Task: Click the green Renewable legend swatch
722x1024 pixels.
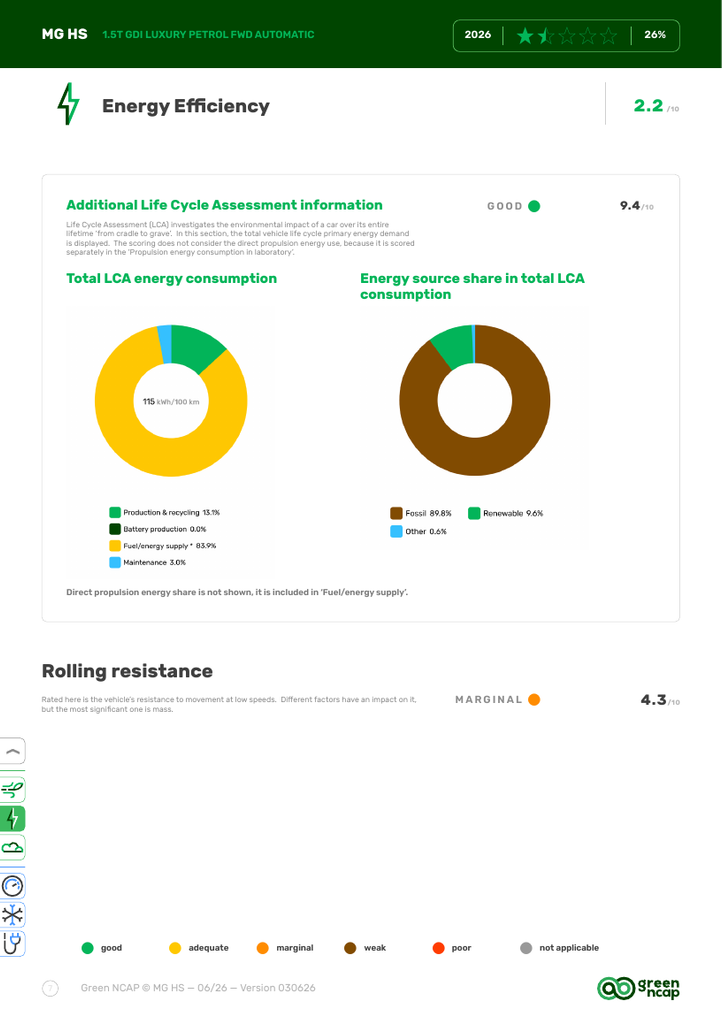Action: (x=475, y=513)
